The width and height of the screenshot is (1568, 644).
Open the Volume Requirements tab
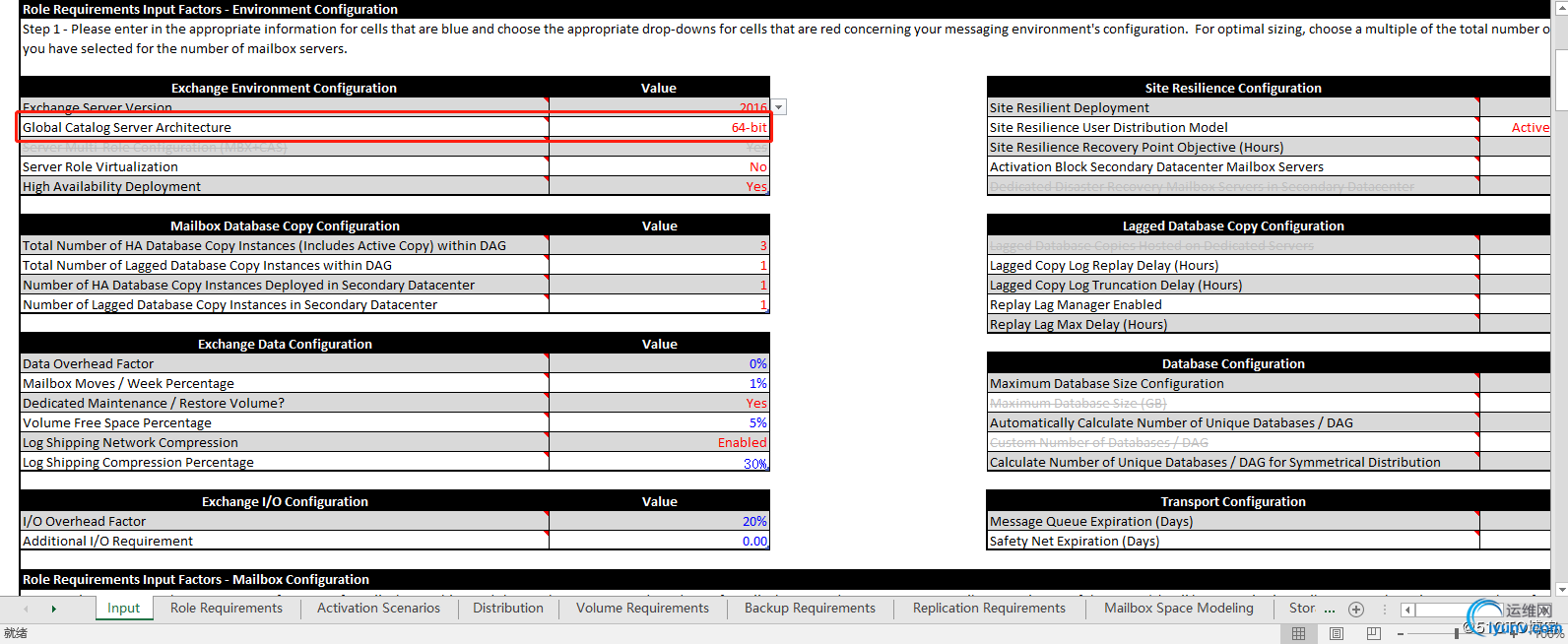(x=642, y=609)
